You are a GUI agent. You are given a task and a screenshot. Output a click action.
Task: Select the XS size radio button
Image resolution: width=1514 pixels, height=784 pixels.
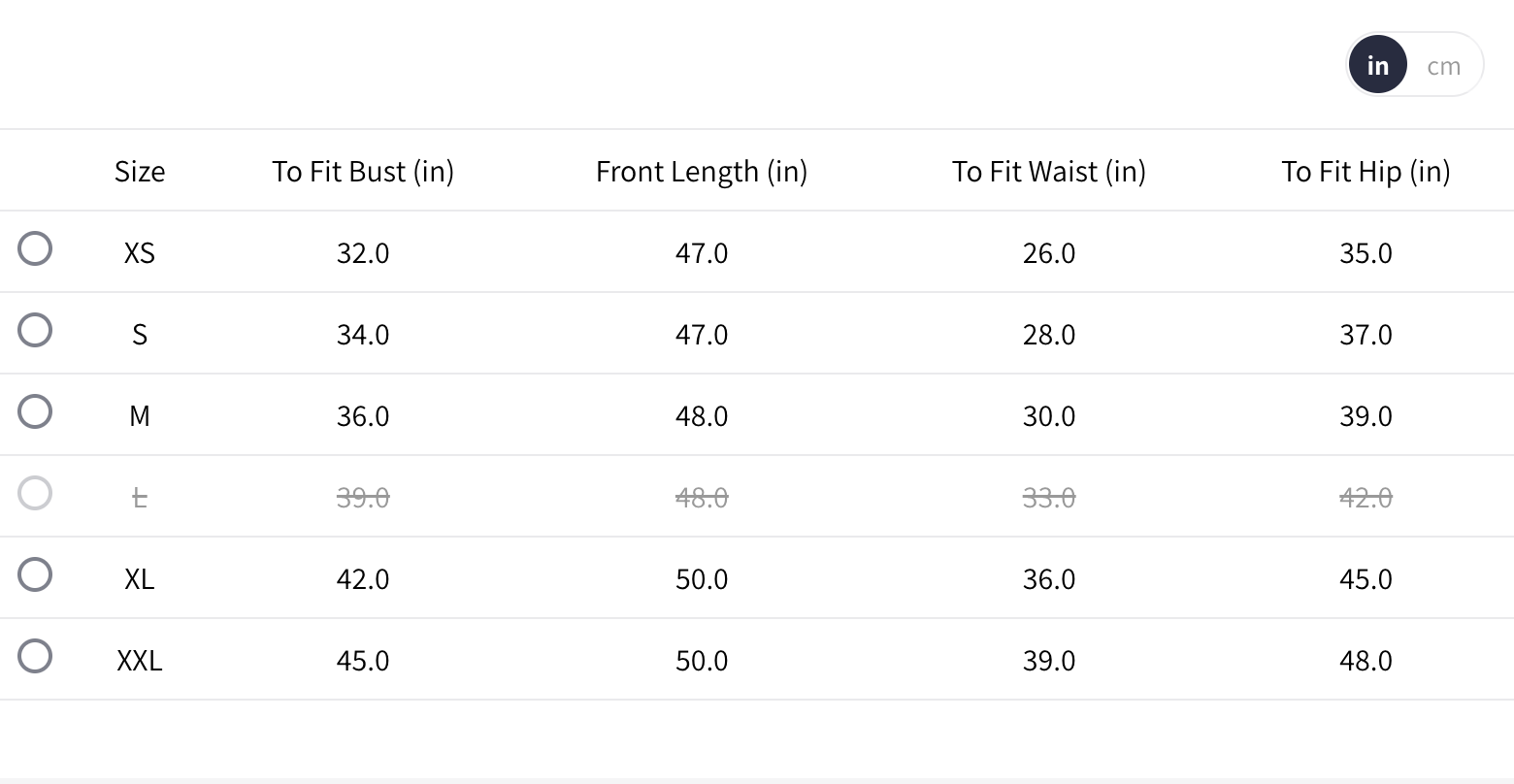click(x=35, y=248)
